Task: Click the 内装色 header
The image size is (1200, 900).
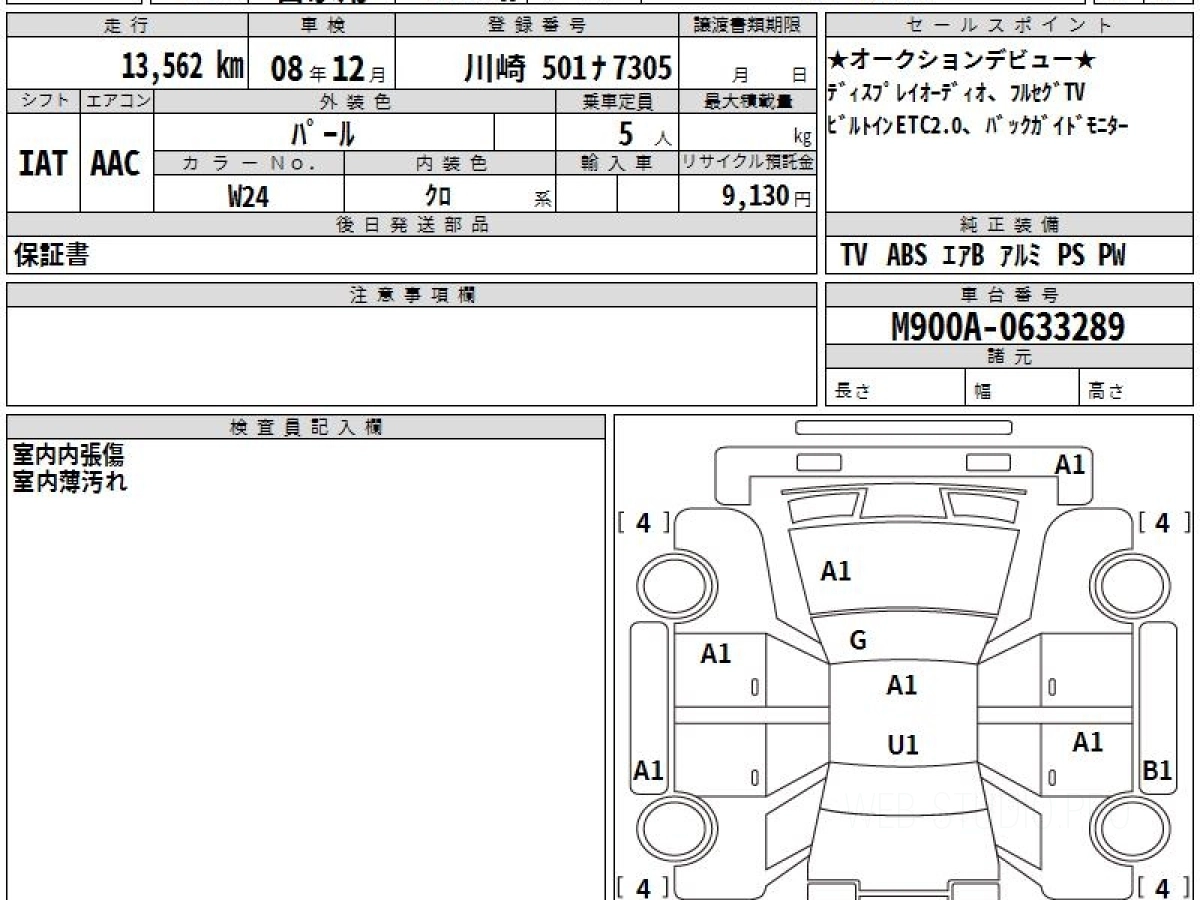Action: point(450,163)
